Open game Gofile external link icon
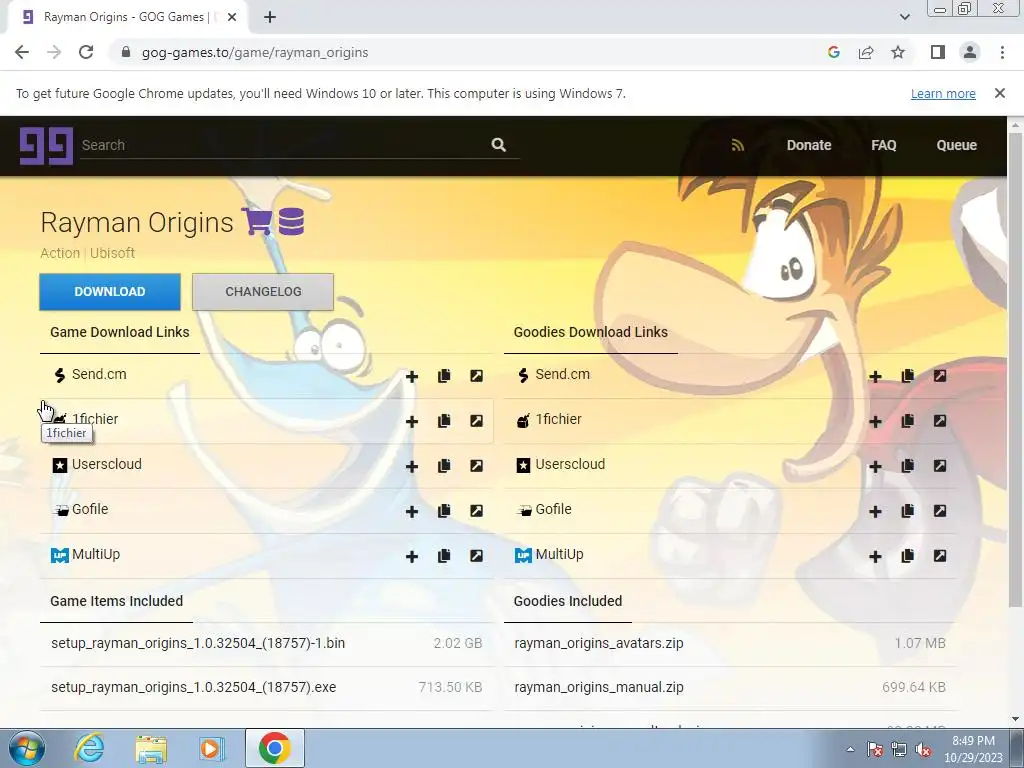The image size is (1024, 768). click(477, 511)
